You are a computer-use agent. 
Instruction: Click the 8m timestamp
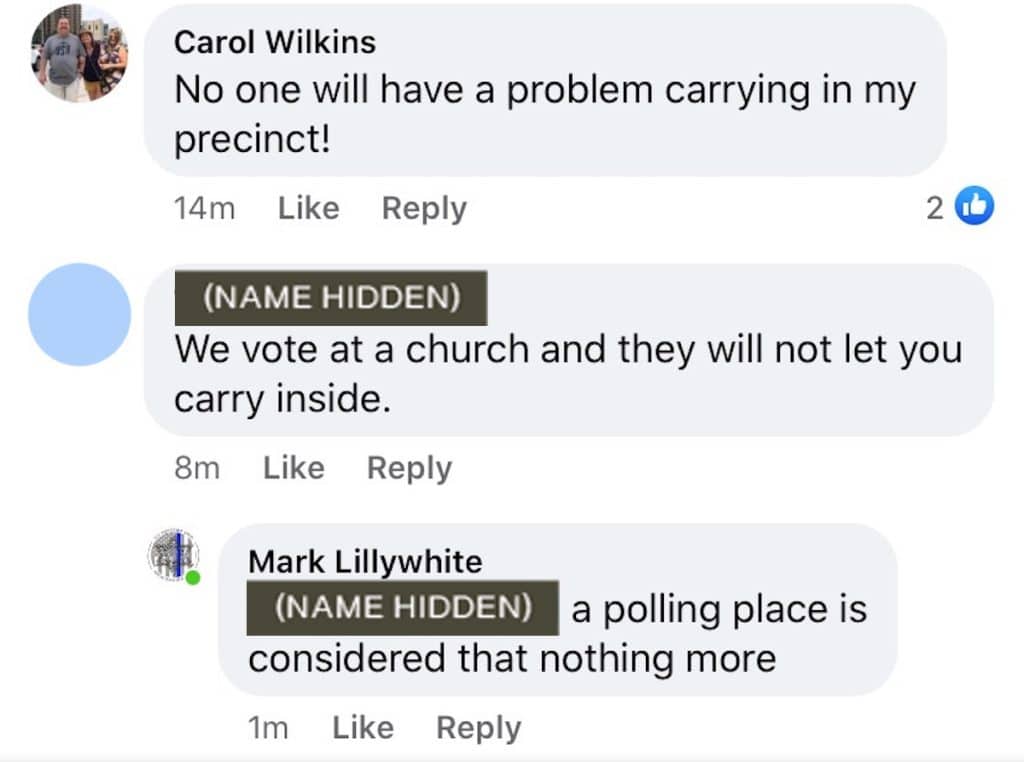tap(196, 468)
